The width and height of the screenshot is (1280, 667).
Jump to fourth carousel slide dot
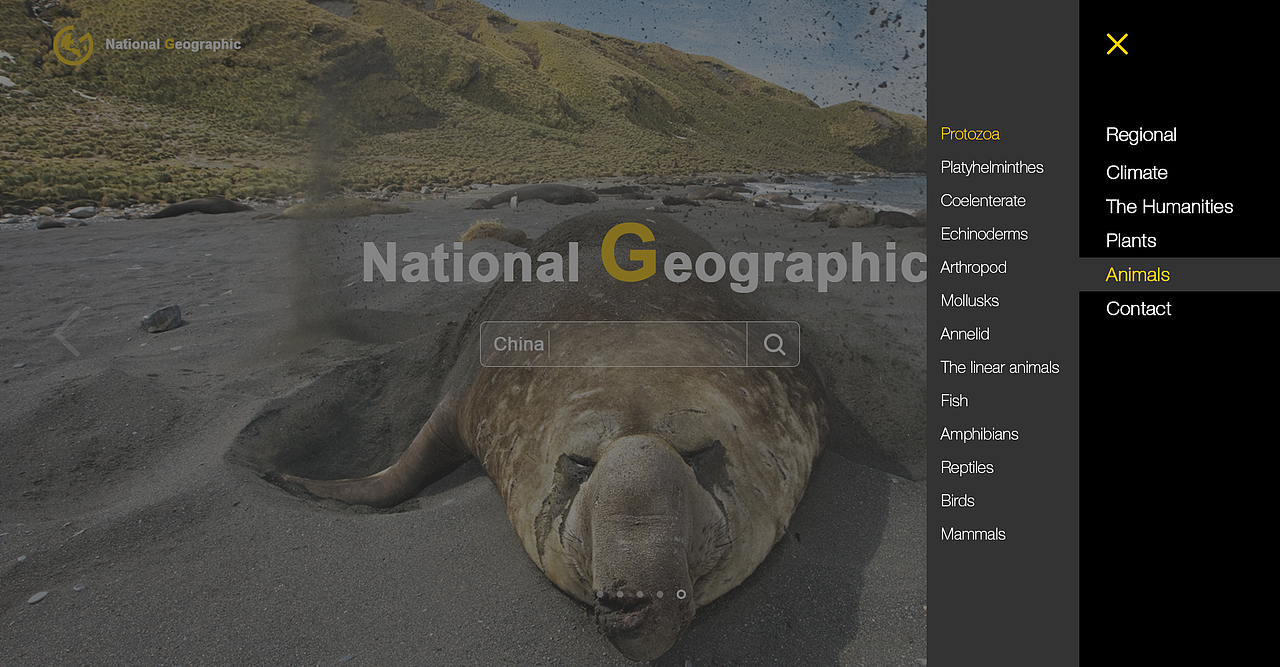[660, 594]
